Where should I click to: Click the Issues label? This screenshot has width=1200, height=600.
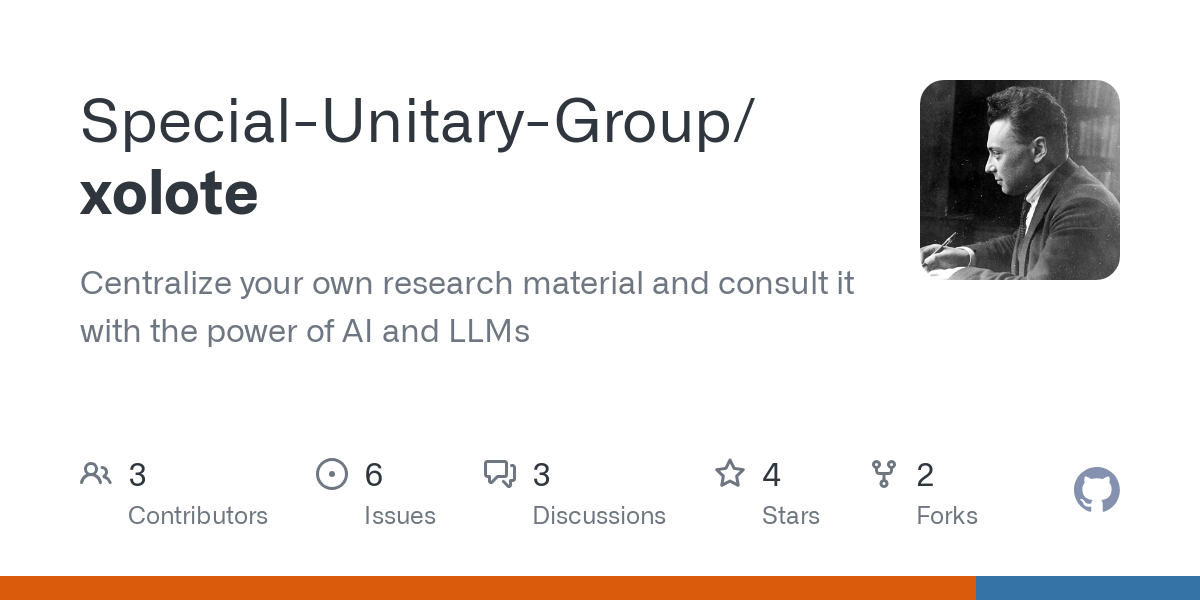pyautogui.click(x=400, y=516)
